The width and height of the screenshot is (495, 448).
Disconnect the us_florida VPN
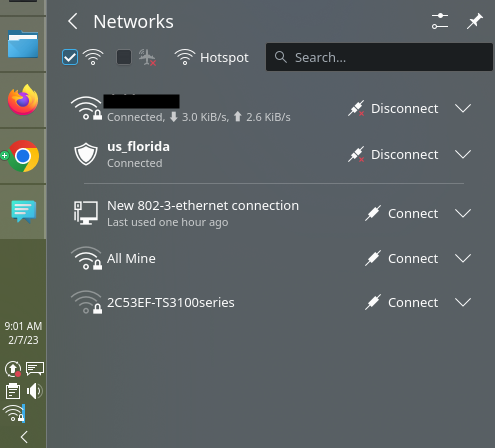[393, 154]
